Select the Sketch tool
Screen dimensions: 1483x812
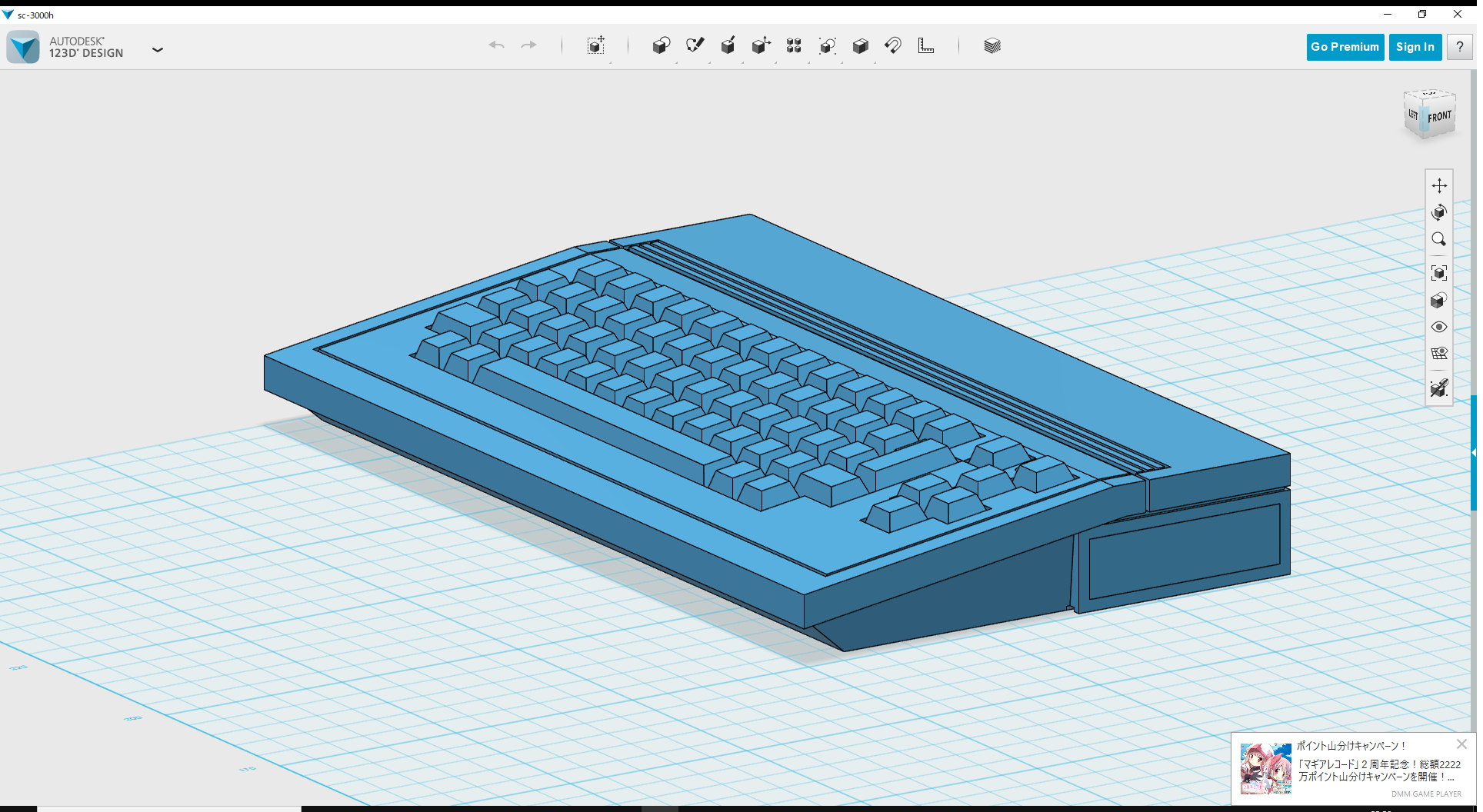tap(695, 45)
